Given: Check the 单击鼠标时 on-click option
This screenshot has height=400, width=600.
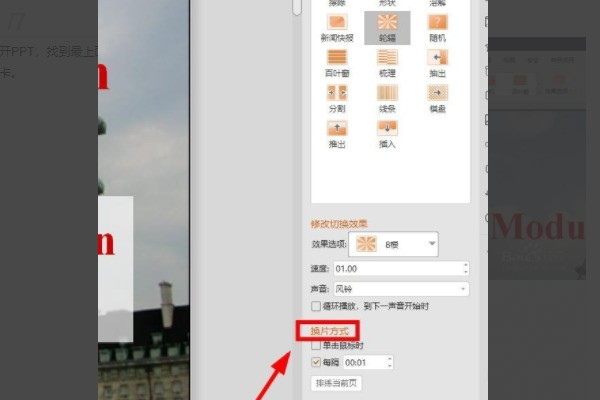Looking at the screenshot, I should [317, 345].
